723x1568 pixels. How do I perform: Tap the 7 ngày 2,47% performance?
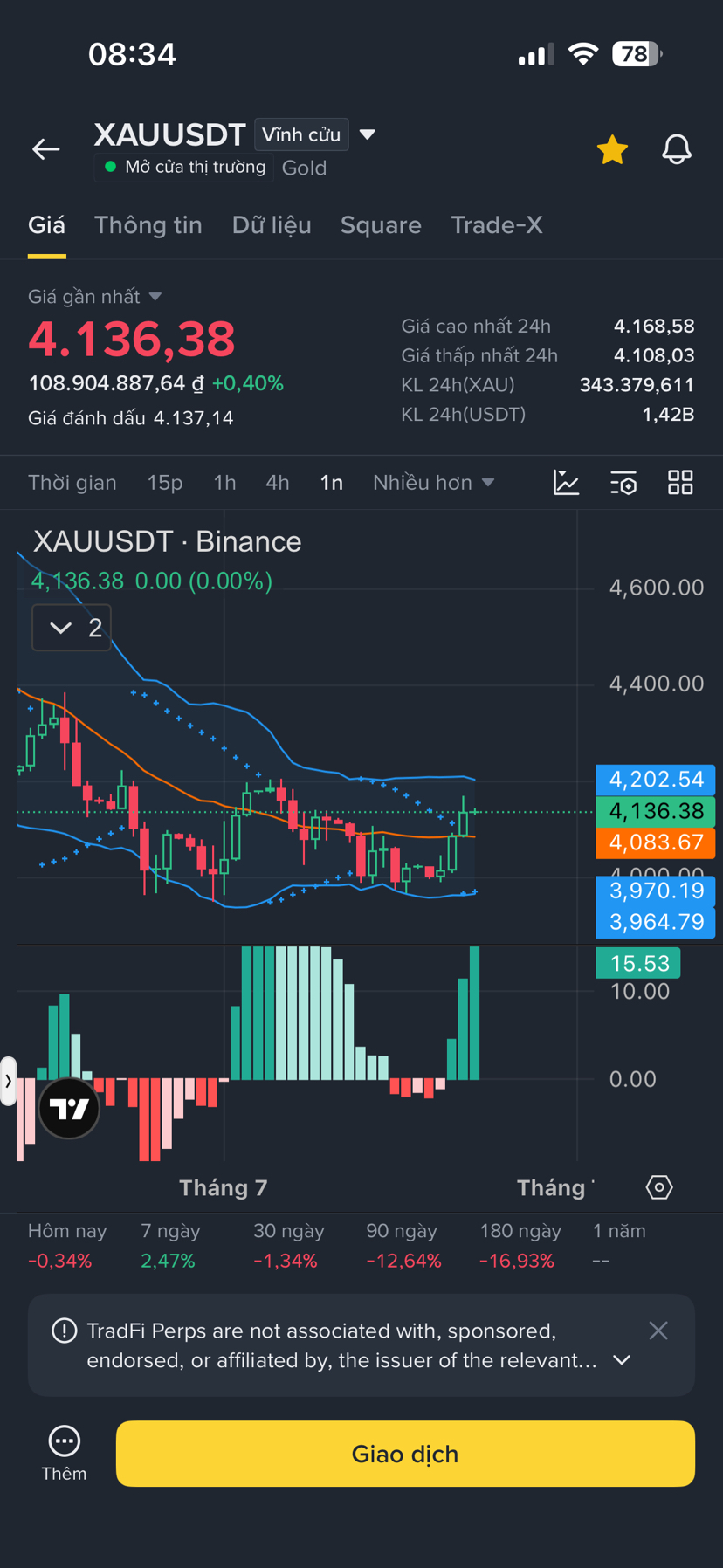[x=170, y=1246]
